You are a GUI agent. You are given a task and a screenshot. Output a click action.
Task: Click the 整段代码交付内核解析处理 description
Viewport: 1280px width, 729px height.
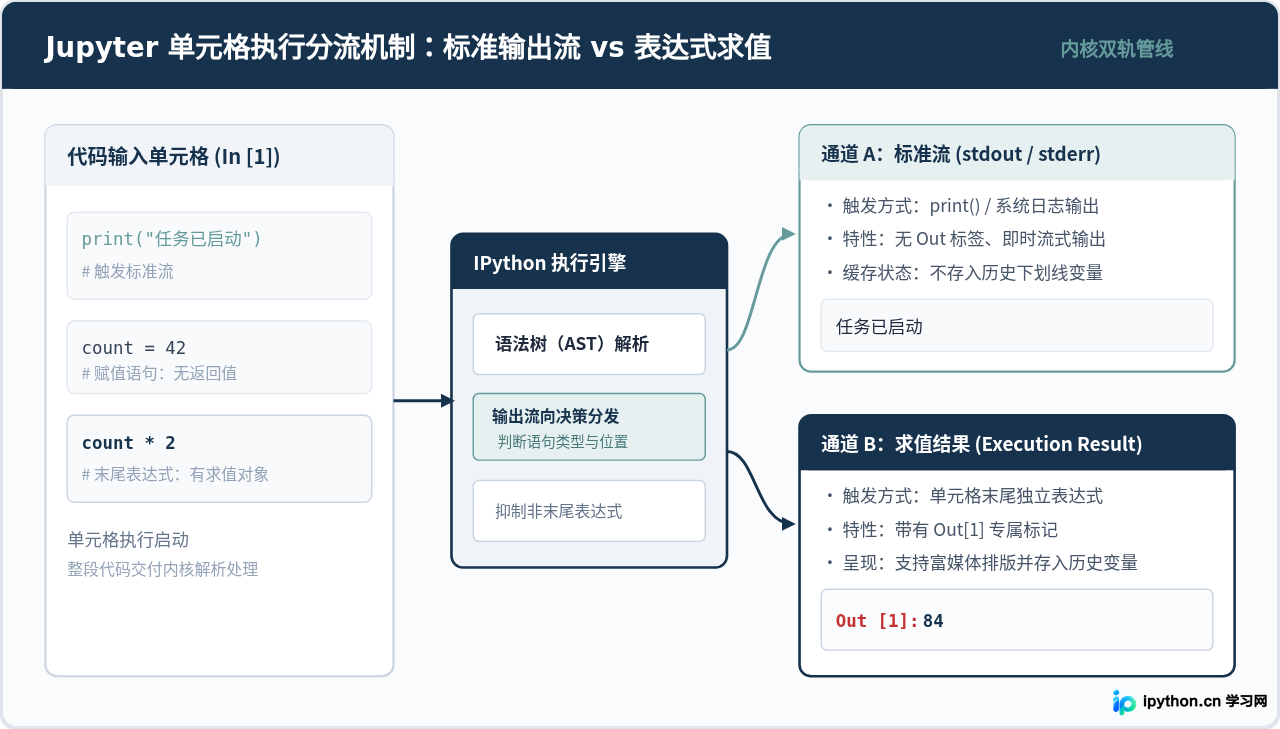click(163, 569)
